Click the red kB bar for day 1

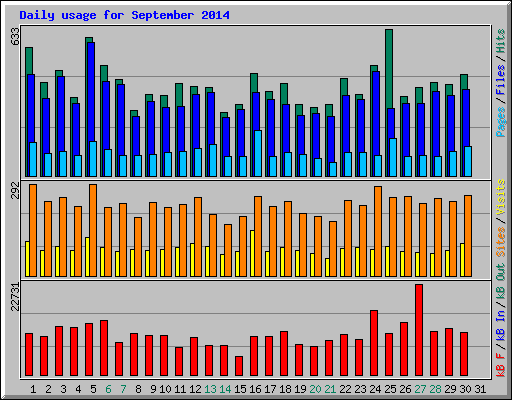tap(29, 355)
